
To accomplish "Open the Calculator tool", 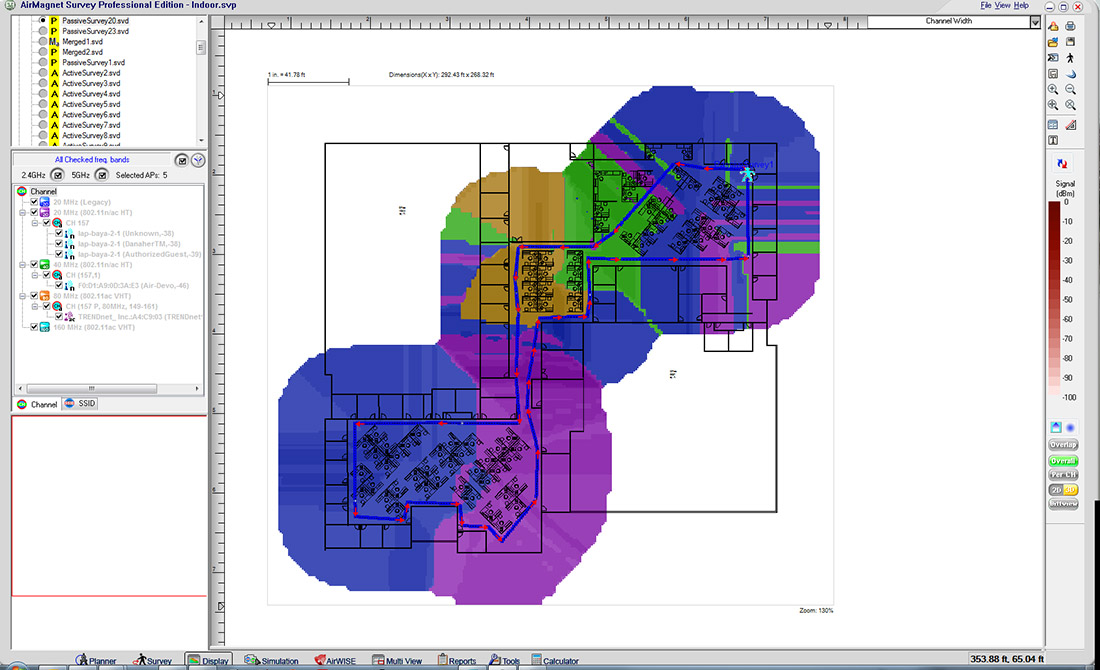I will click(554, 661).
